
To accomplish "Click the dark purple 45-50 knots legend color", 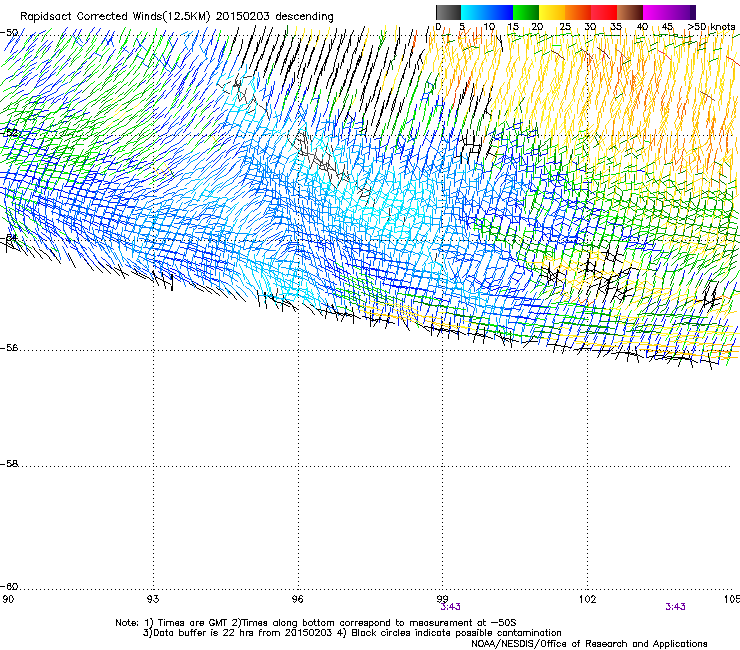I will (x=682, y=12).
